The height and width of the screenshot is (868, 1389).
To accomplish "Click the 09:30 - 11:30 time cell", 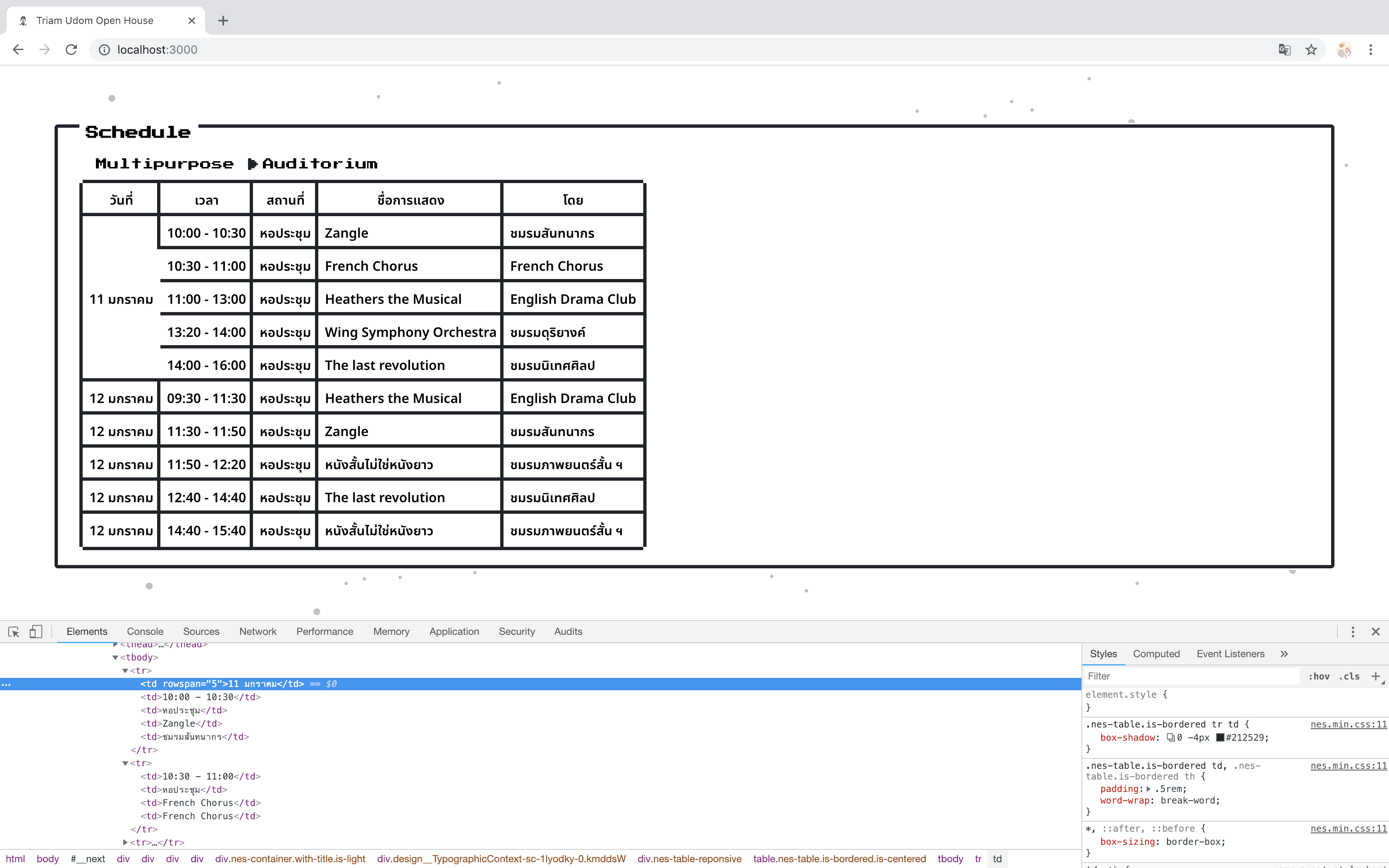I will point(206,398).
